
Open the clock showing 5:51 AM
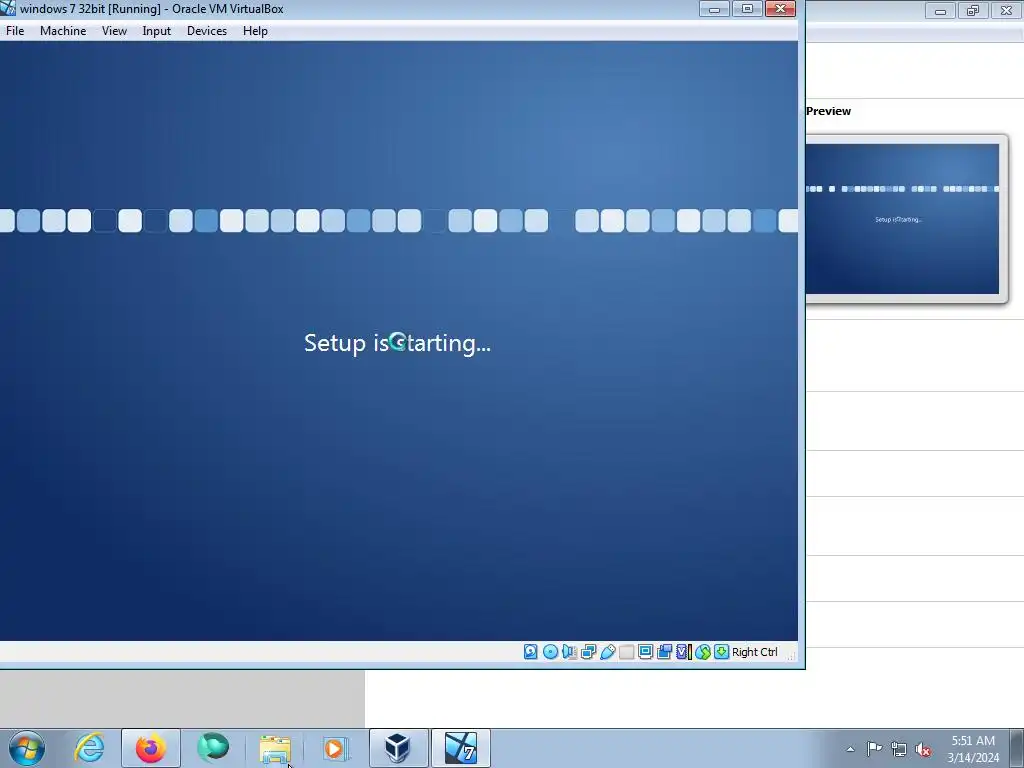coord(973,749)
